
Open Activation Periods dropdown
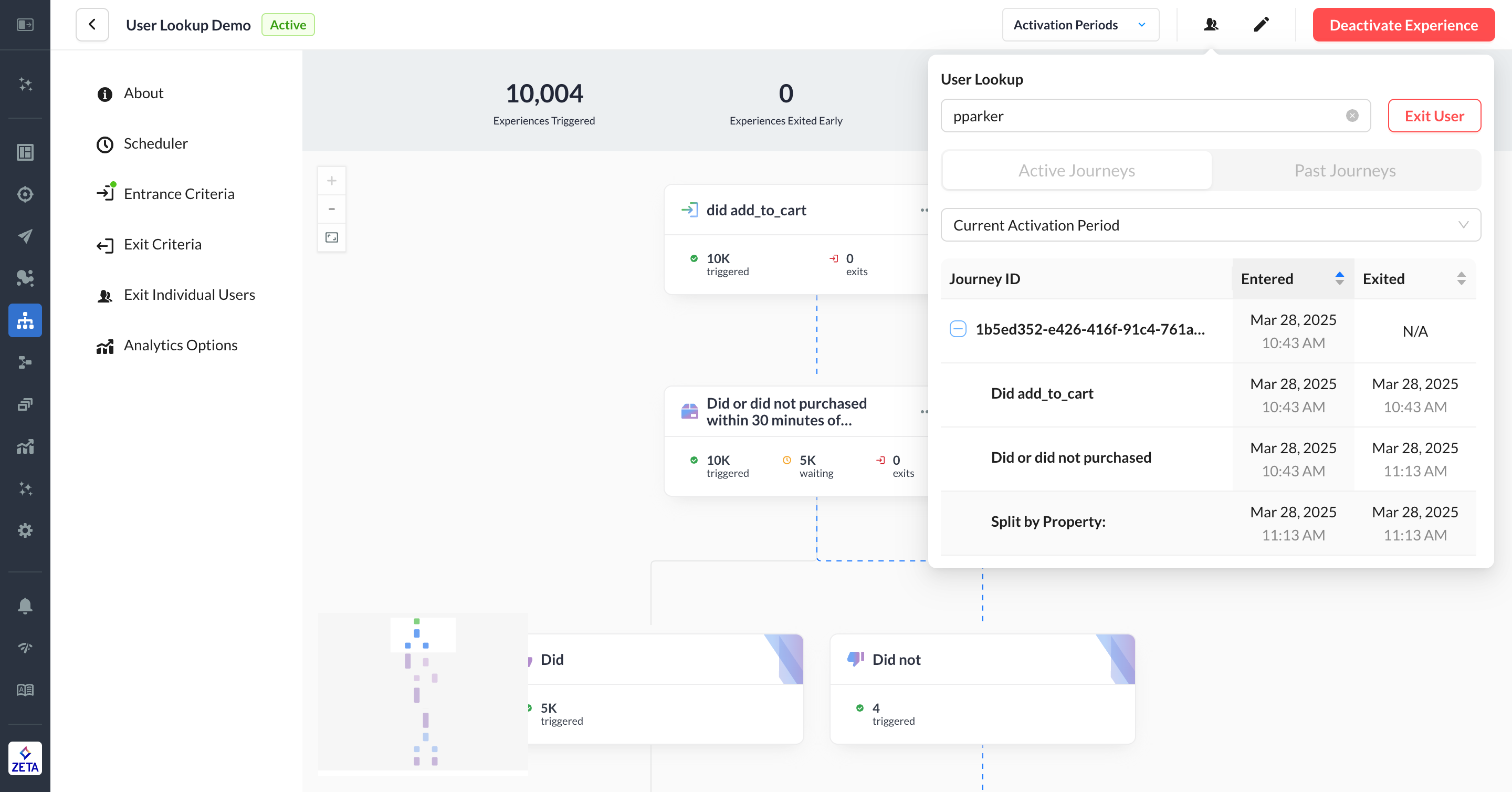pyautogui.click(x=1080, y=25)
